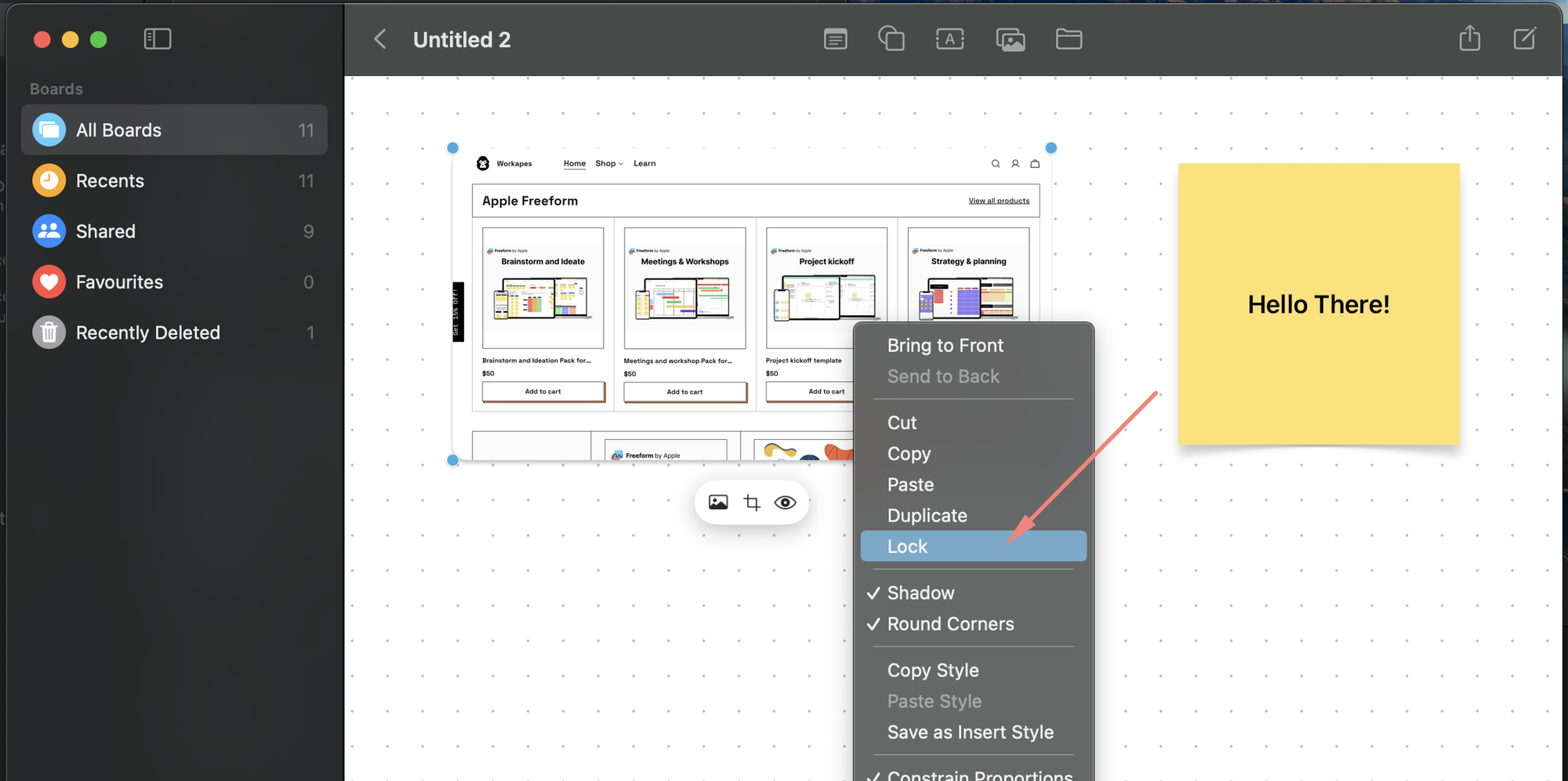Open the shapes library icon
Screen dimensions: 1568x781
(x=891, y=38)
